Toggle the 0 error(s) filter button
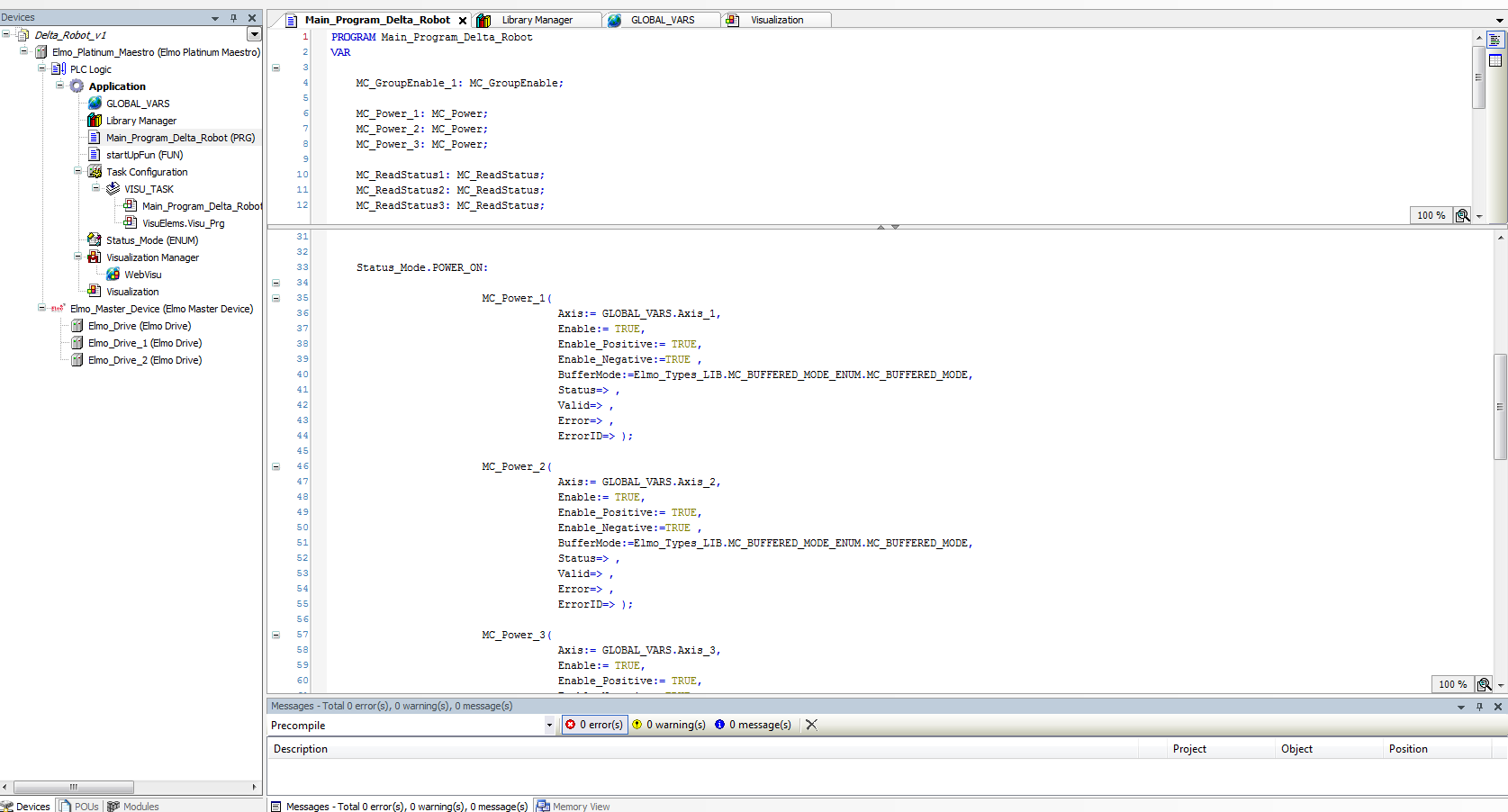The image size is (1508, 812). pos(594,725)
